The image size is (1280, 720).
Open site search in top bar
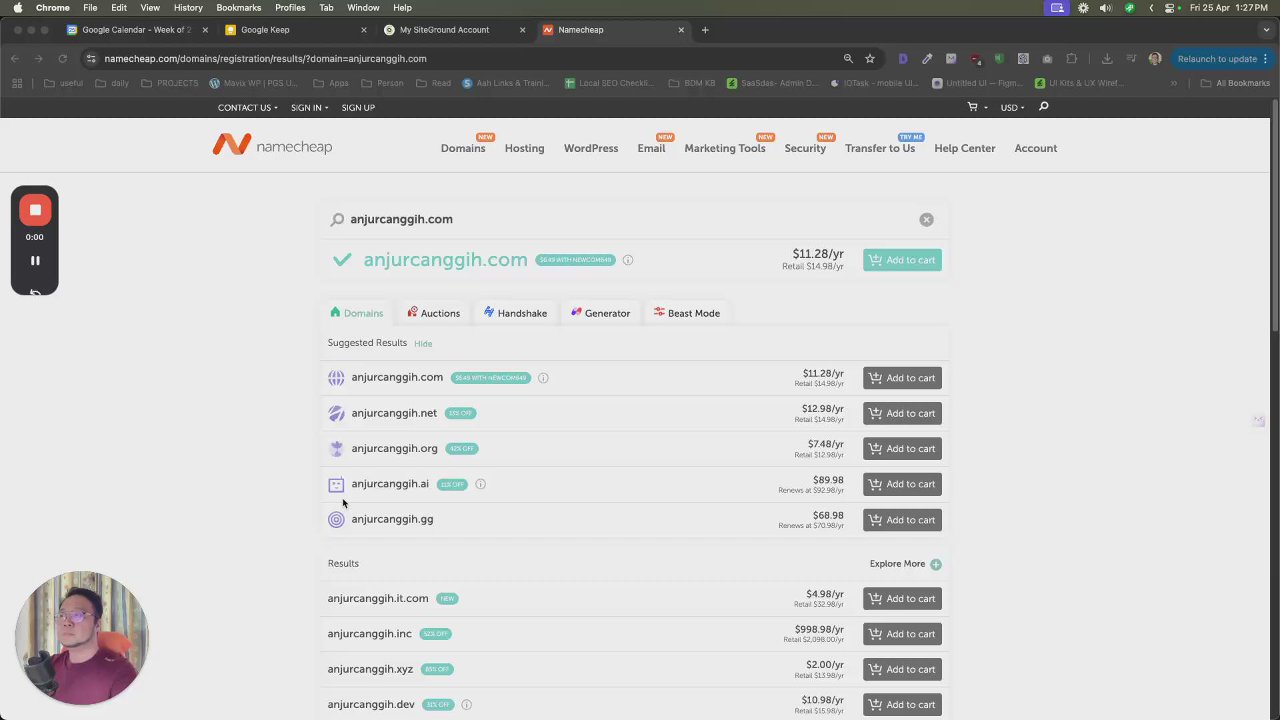click(1043, 107)
